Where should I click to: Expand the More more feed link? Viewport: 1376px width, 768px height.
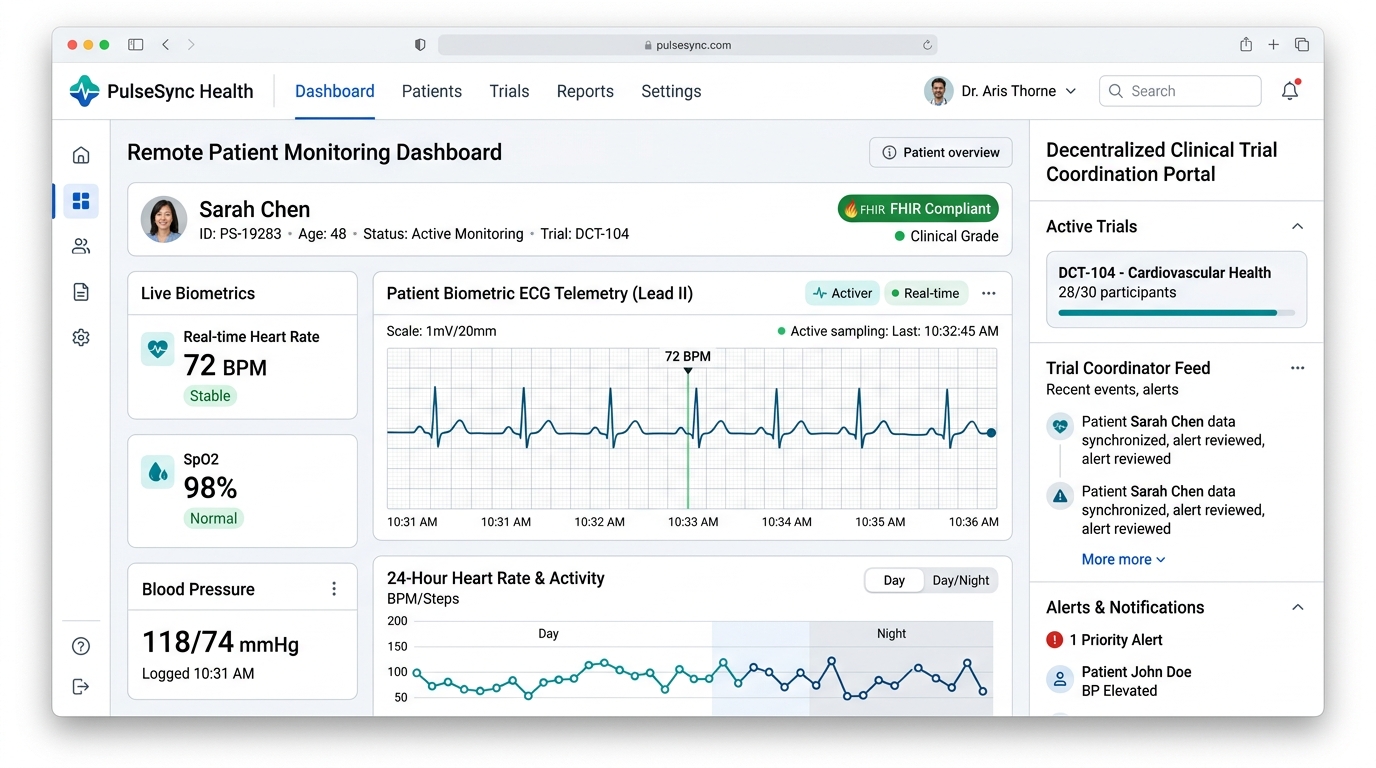click(x=1123, y=560)
